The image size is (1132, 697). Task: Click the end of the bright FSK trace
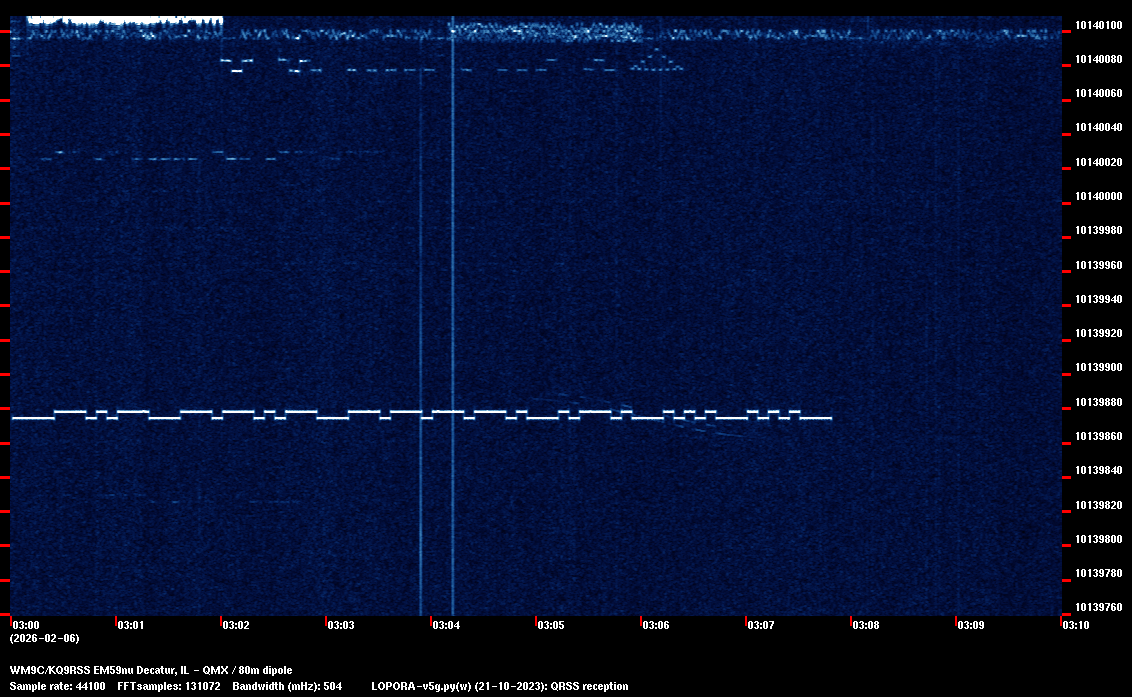coord(829,418)
